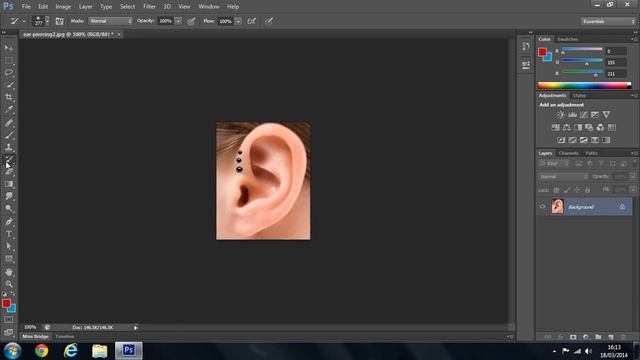The width and height of the screenshot is (640, 360).
Task: Open the File menu
Action: [26, 7]
